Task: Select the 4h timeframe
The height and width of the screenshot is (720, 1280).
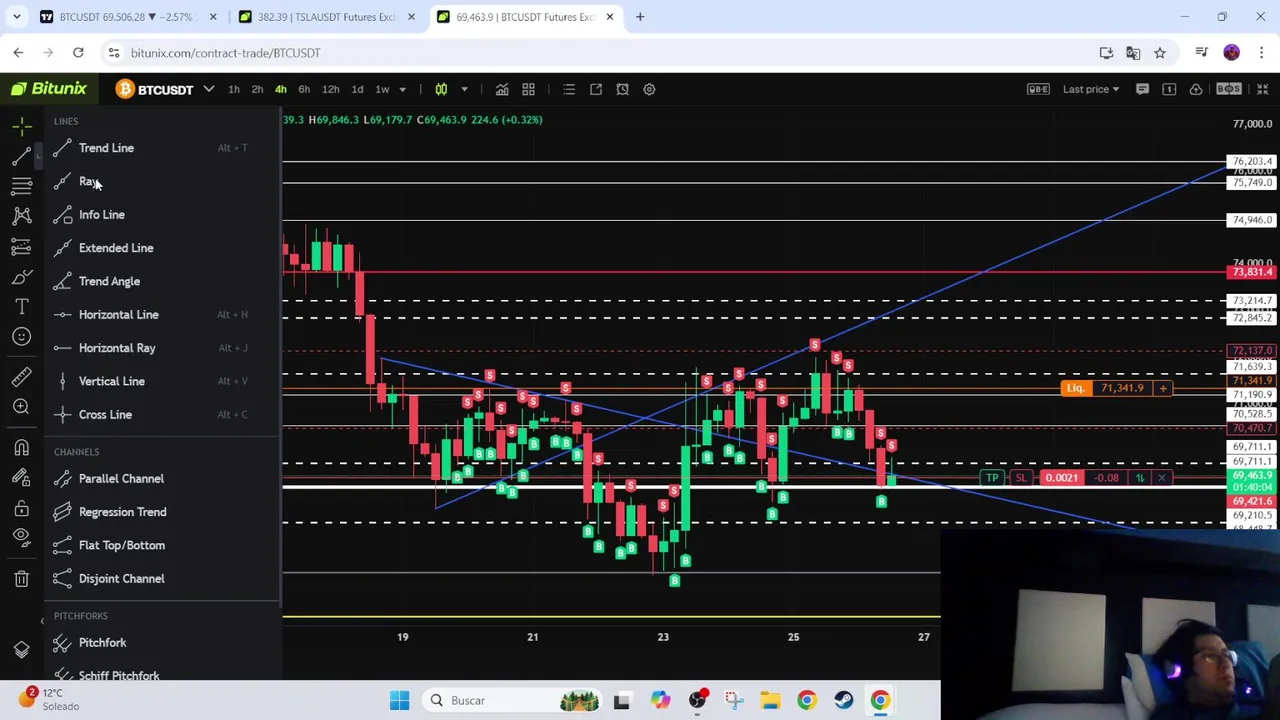Action: tap(280, 89)
